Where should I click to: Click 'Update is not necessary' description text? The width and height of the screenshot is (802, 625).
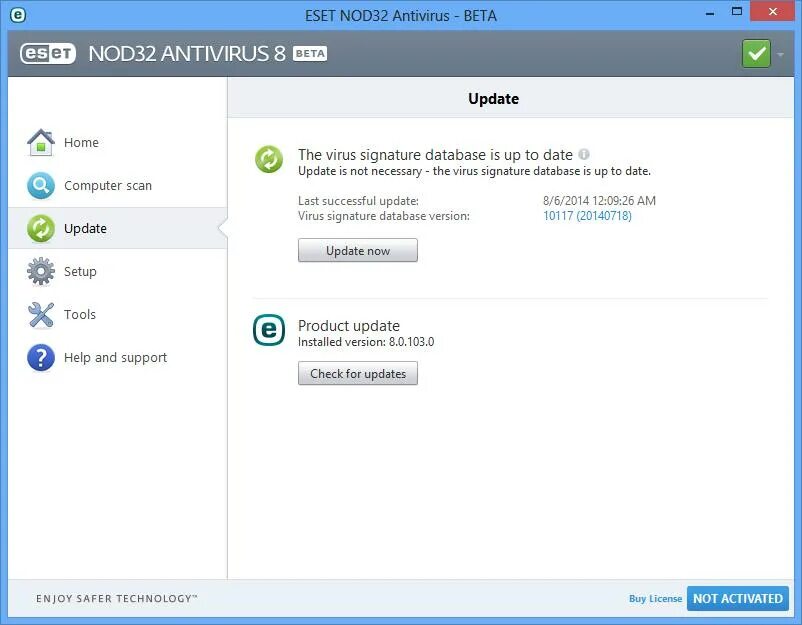[x=474, y=171]
